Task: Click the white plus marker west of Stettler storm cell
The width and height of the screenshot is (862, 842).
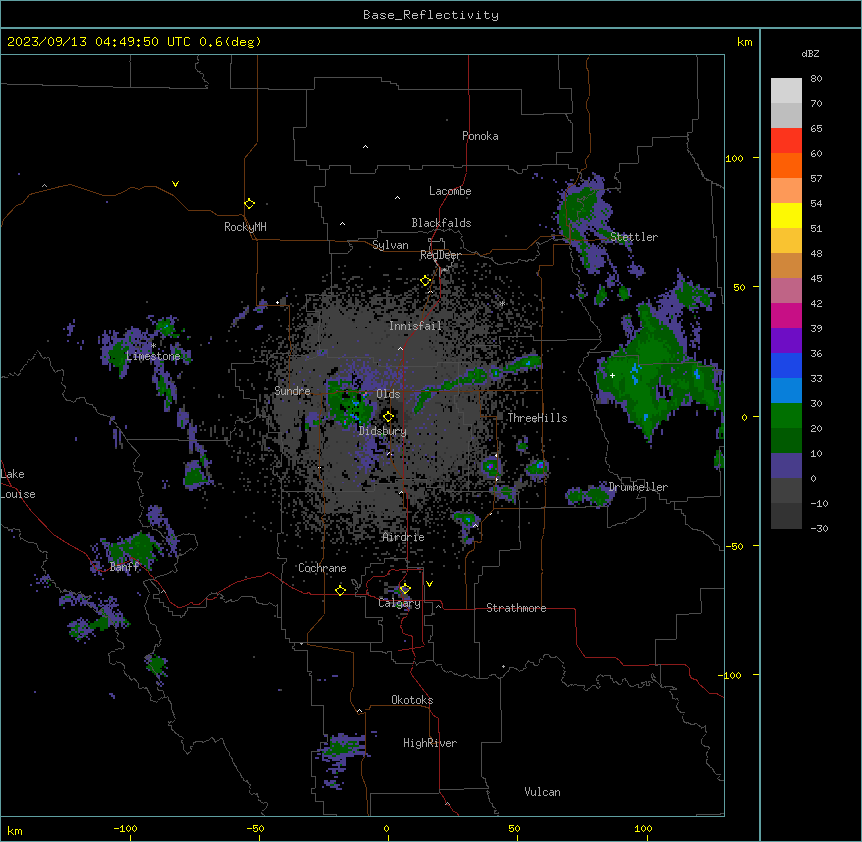Action: pyautogui.click(x=612, y=375)
